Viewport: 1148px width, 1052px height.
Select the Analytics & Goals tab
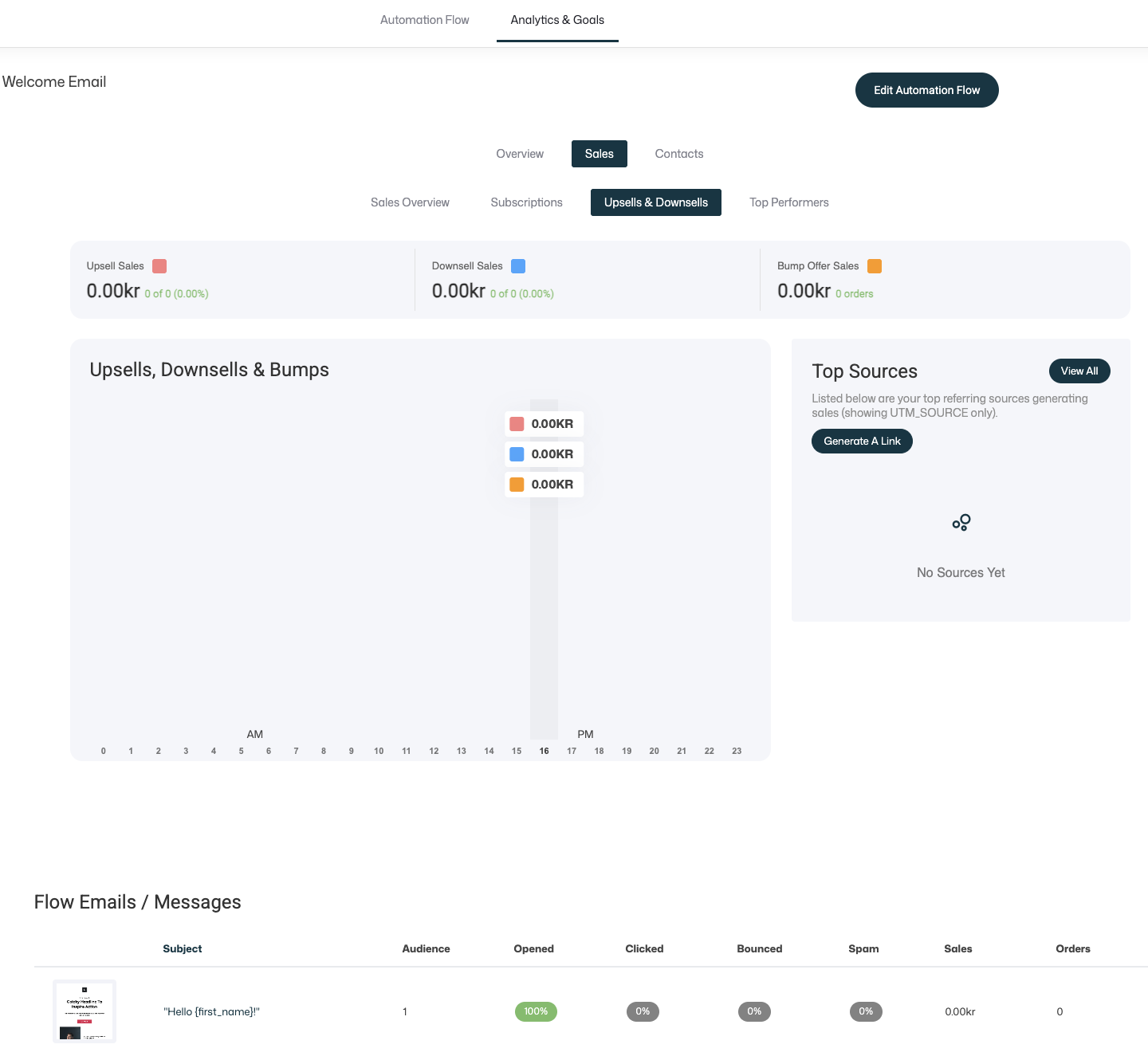(x=557, y=20)
